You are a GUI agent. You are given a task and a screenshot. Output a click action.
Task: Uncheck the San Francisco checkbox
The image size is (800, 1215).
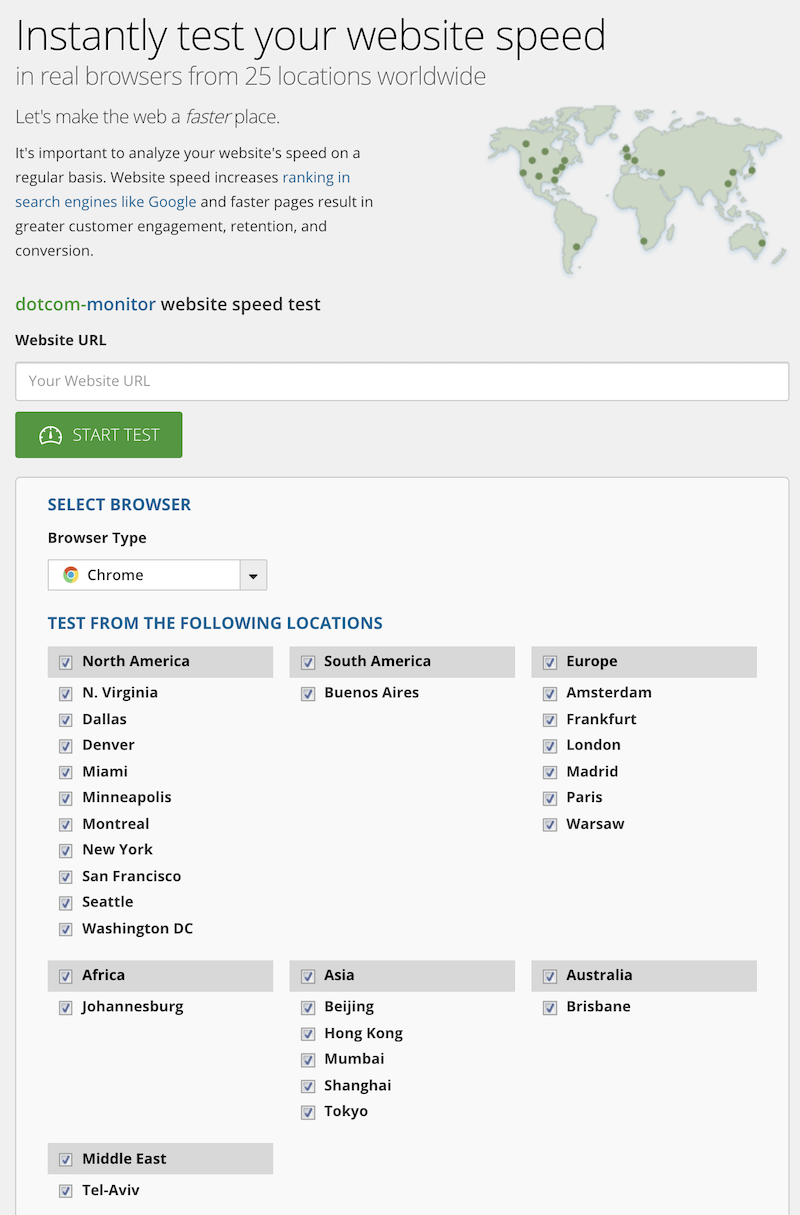pyautogui.click(x=66, y=877)
